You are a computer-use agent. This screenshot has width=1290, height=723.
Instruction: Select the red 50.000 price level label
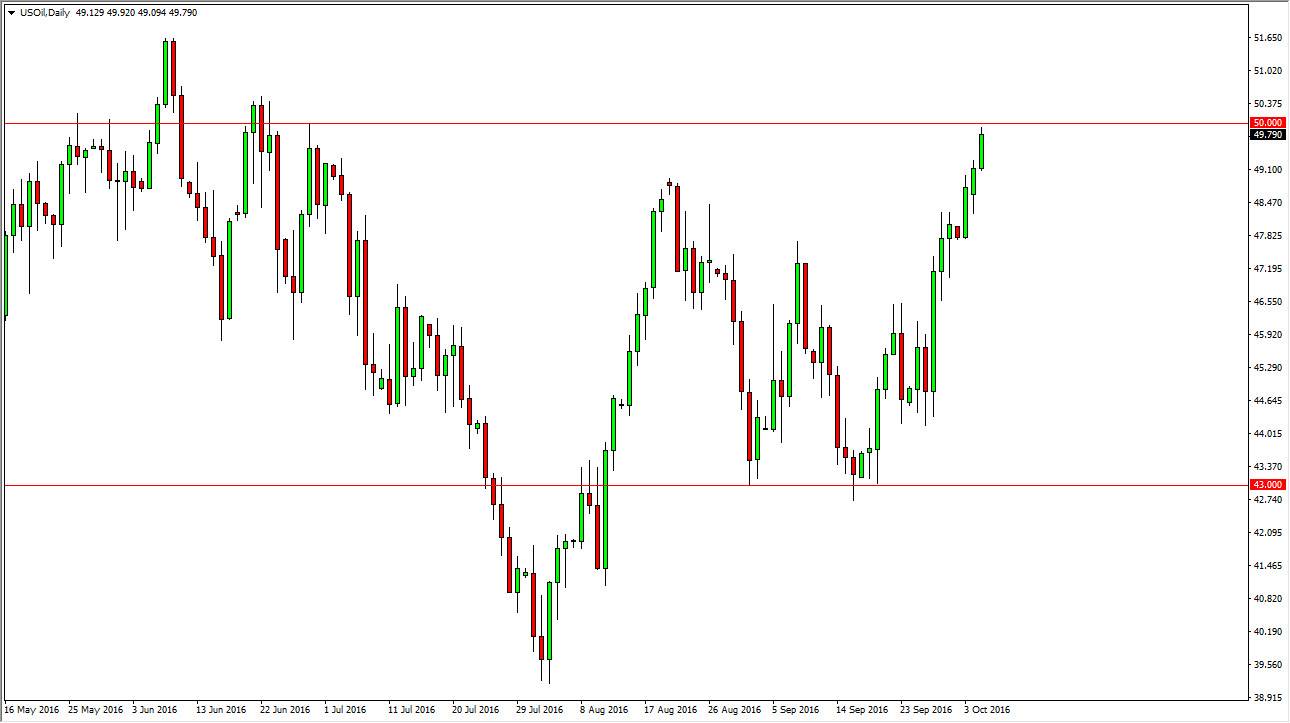click(1267, 122)
